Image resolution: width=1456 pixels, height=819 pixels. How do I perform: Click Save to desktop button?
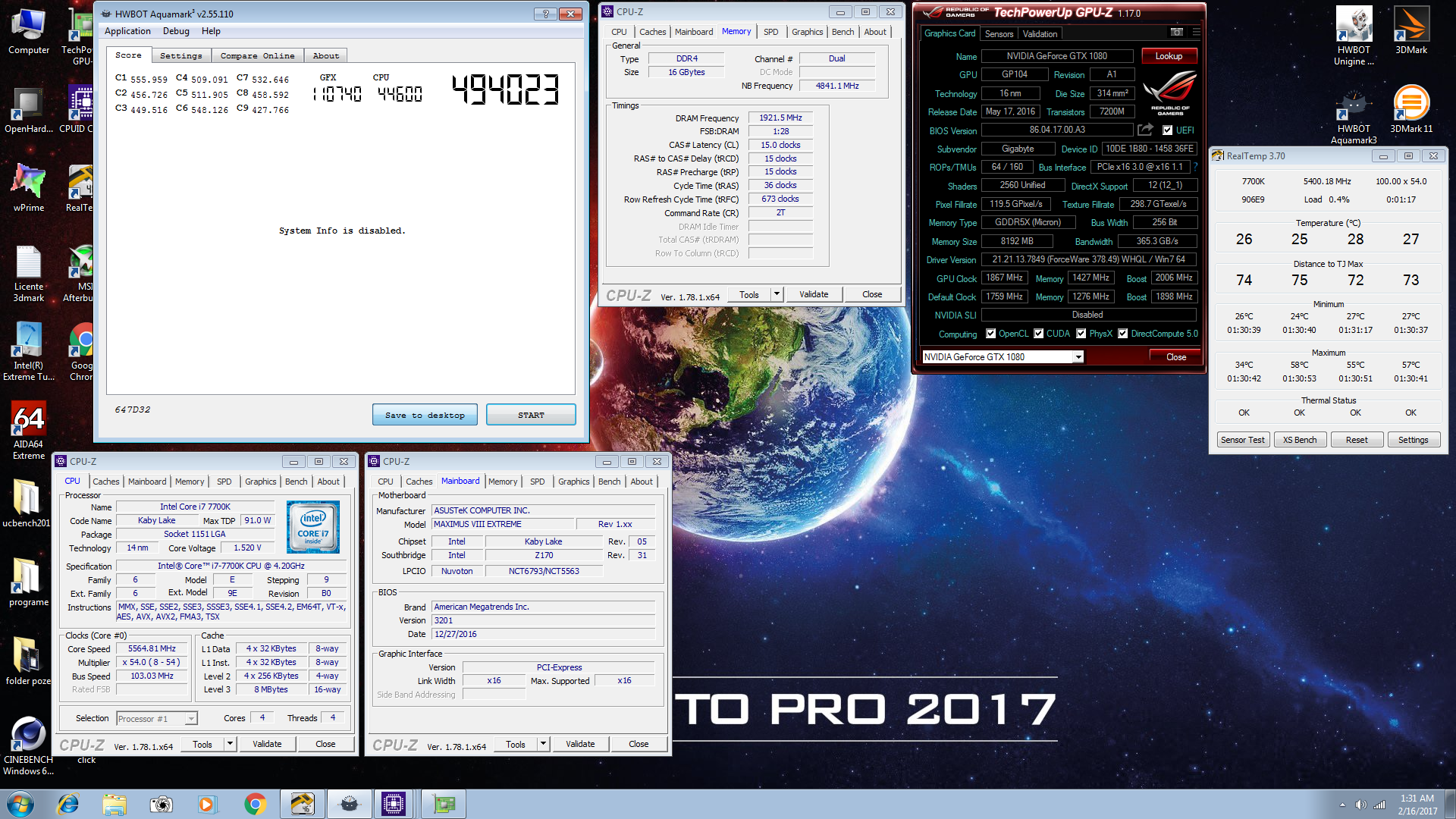click(425, 415)
